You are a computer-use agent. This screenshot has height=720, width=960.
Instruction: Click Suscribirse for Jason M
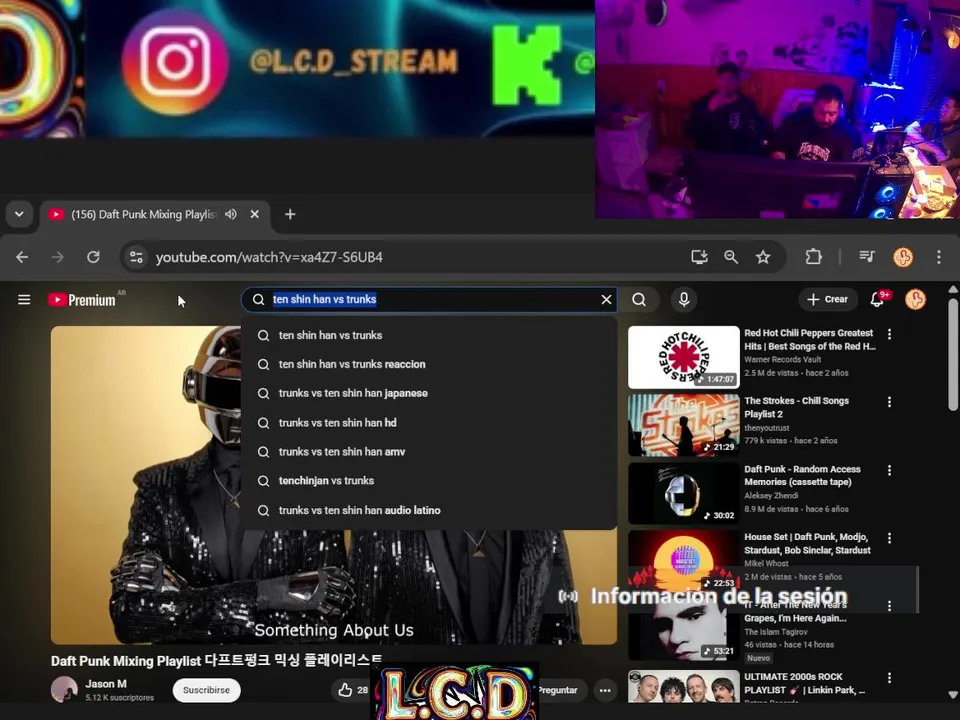206,690
